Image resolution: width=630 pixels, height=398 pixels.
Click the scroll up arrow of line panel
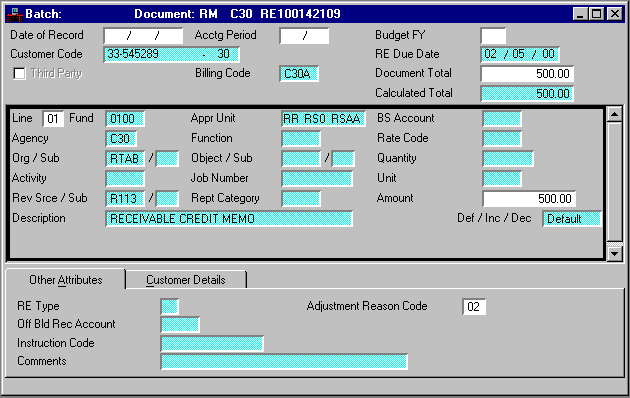click(614, 114)
